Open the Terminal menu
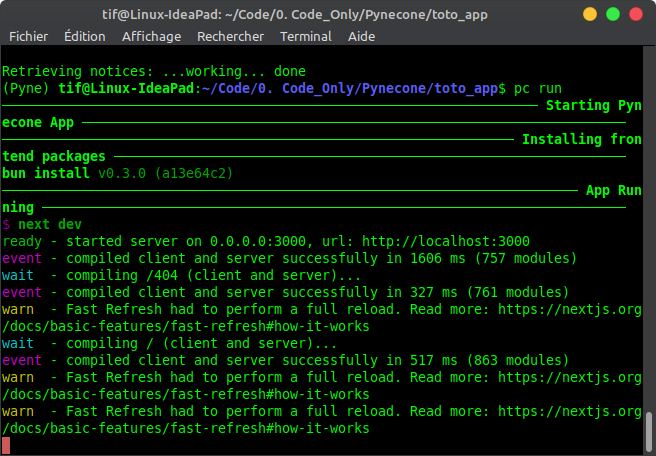This screenshot has width=656, height=456. [x=306, y=36]
